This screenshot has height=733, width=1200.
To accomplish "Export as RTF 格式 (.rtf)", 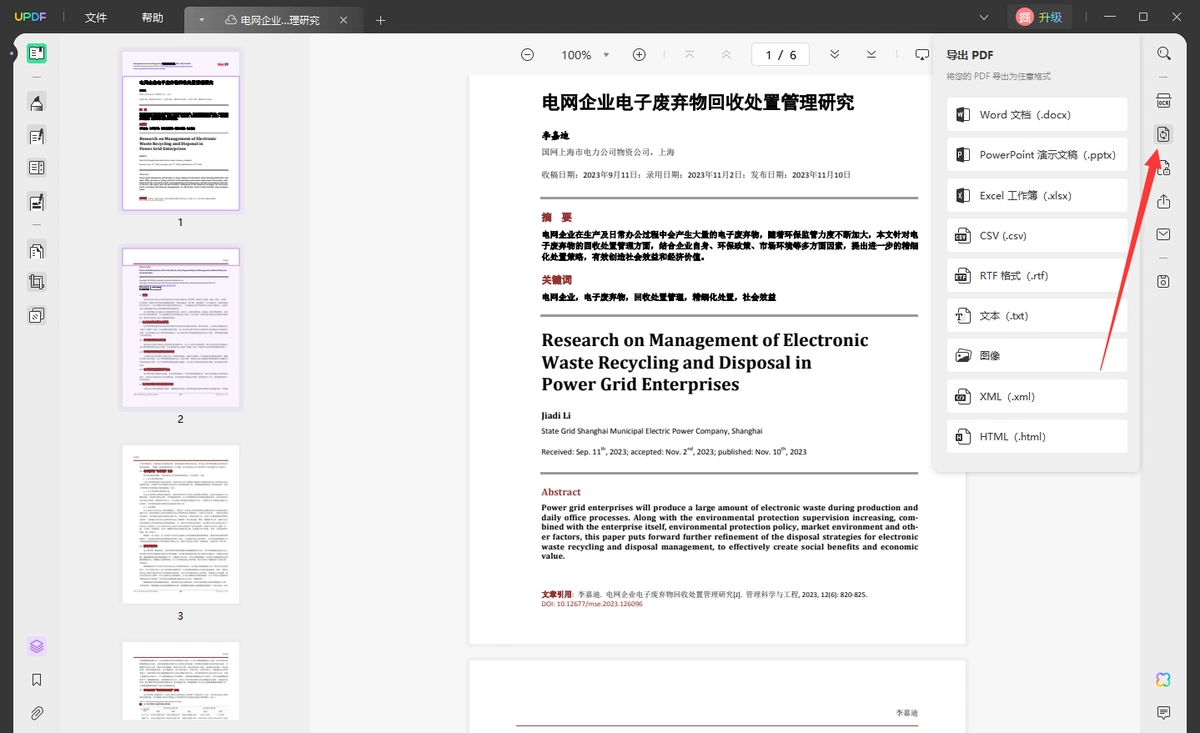I will point(1037,276).
